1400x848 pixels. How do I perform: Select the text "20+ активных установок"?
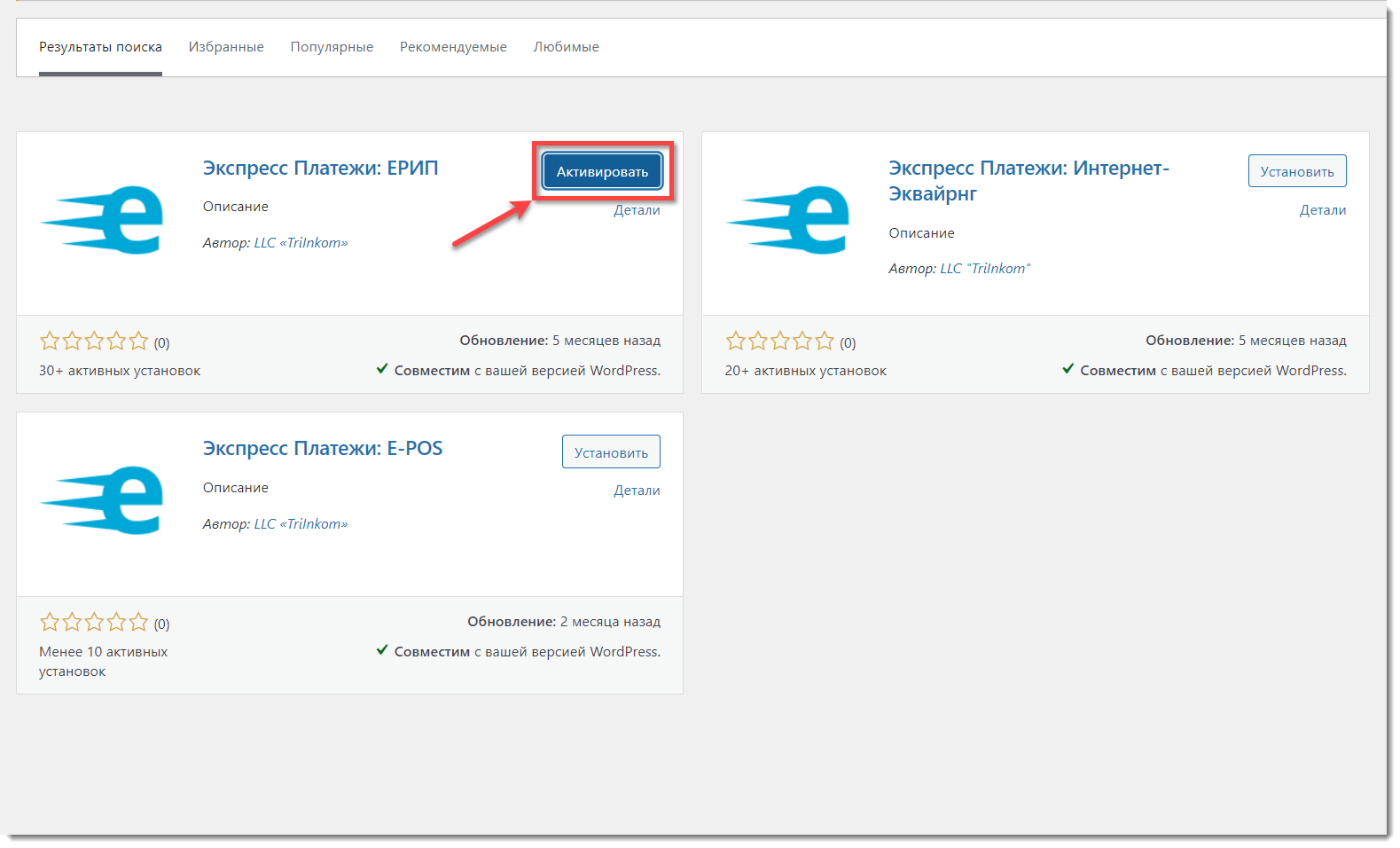click(806, 371)
